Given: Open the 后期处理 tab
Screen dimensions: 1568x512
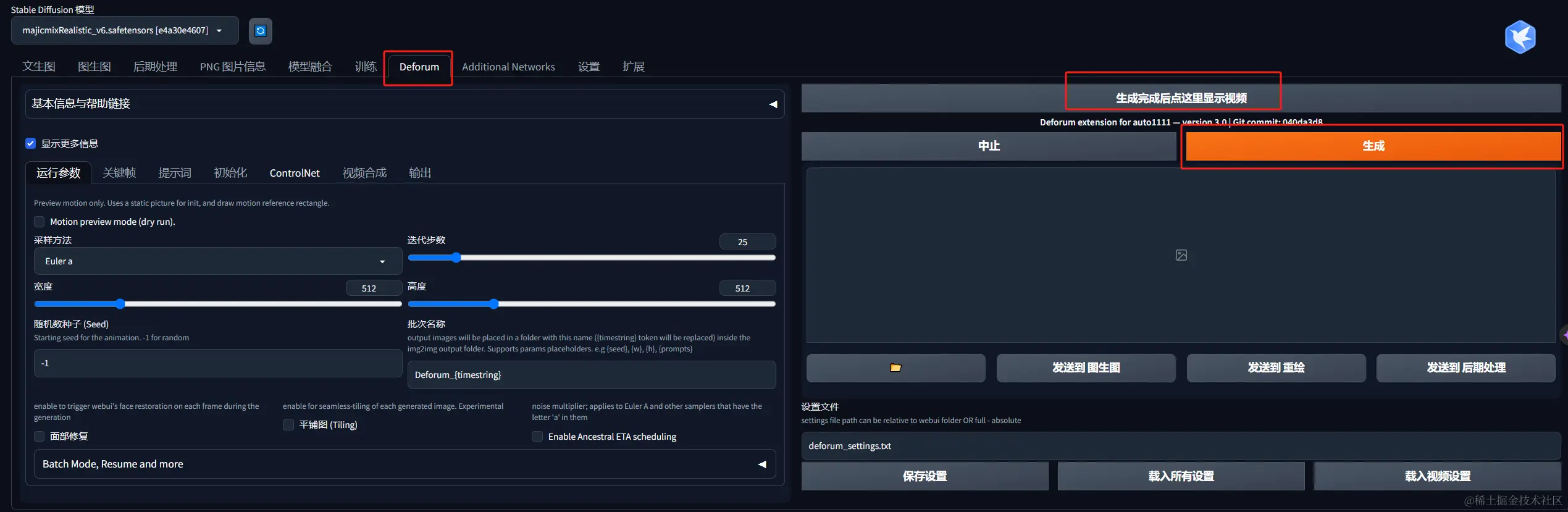Looking at the screenshot, I should point(155,67).
